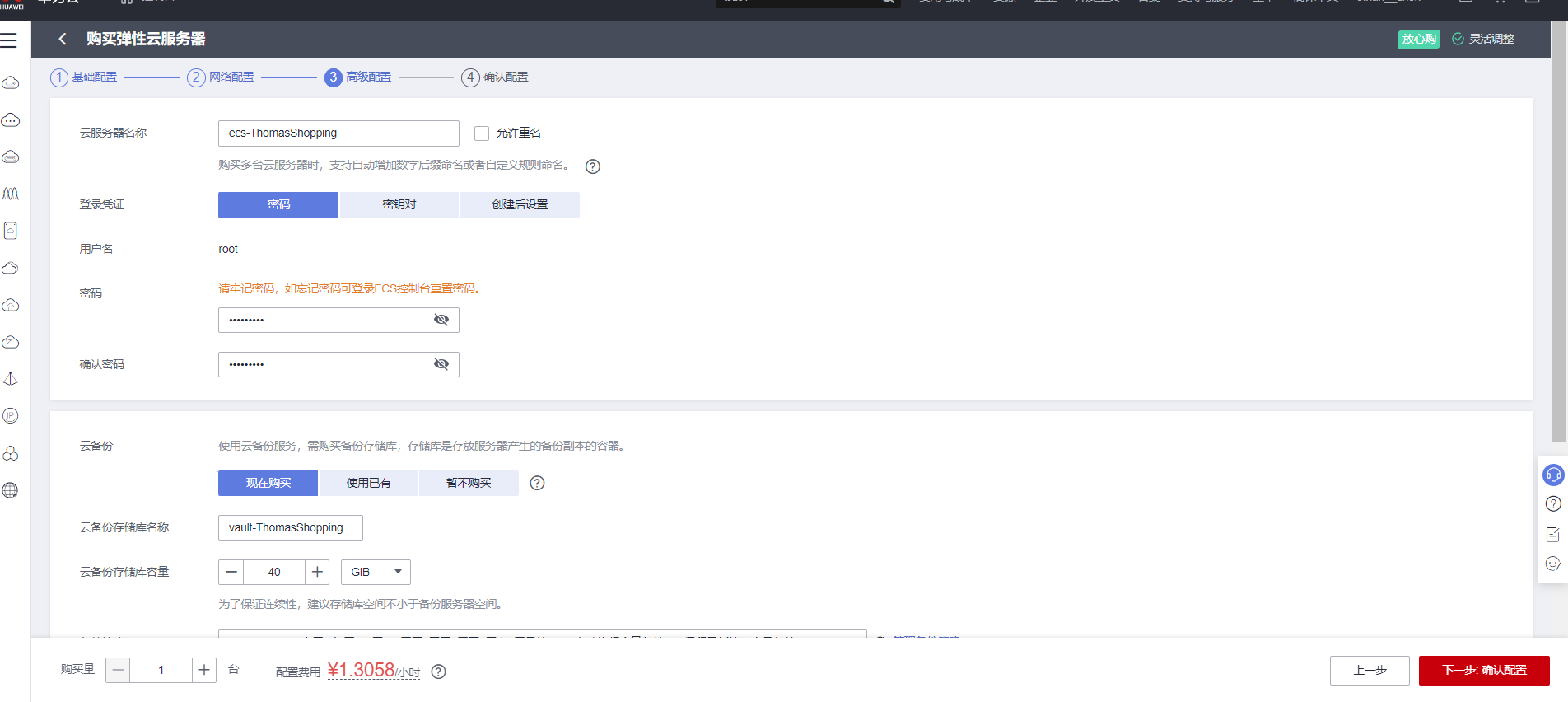Decrease the 购买量 quantity

pyautogui.click(x=118, y=670)
